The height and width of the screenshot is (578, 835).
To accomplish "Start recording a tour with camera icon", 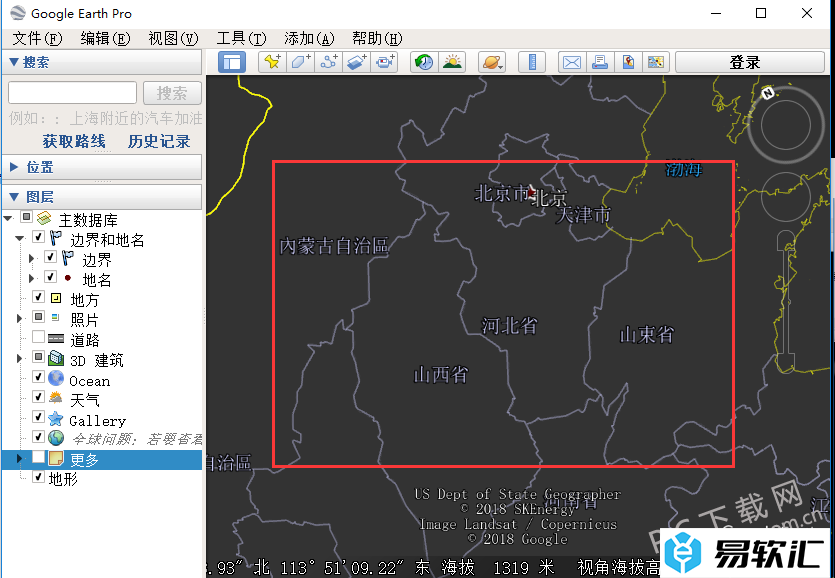I will click(x=386, y=62).
